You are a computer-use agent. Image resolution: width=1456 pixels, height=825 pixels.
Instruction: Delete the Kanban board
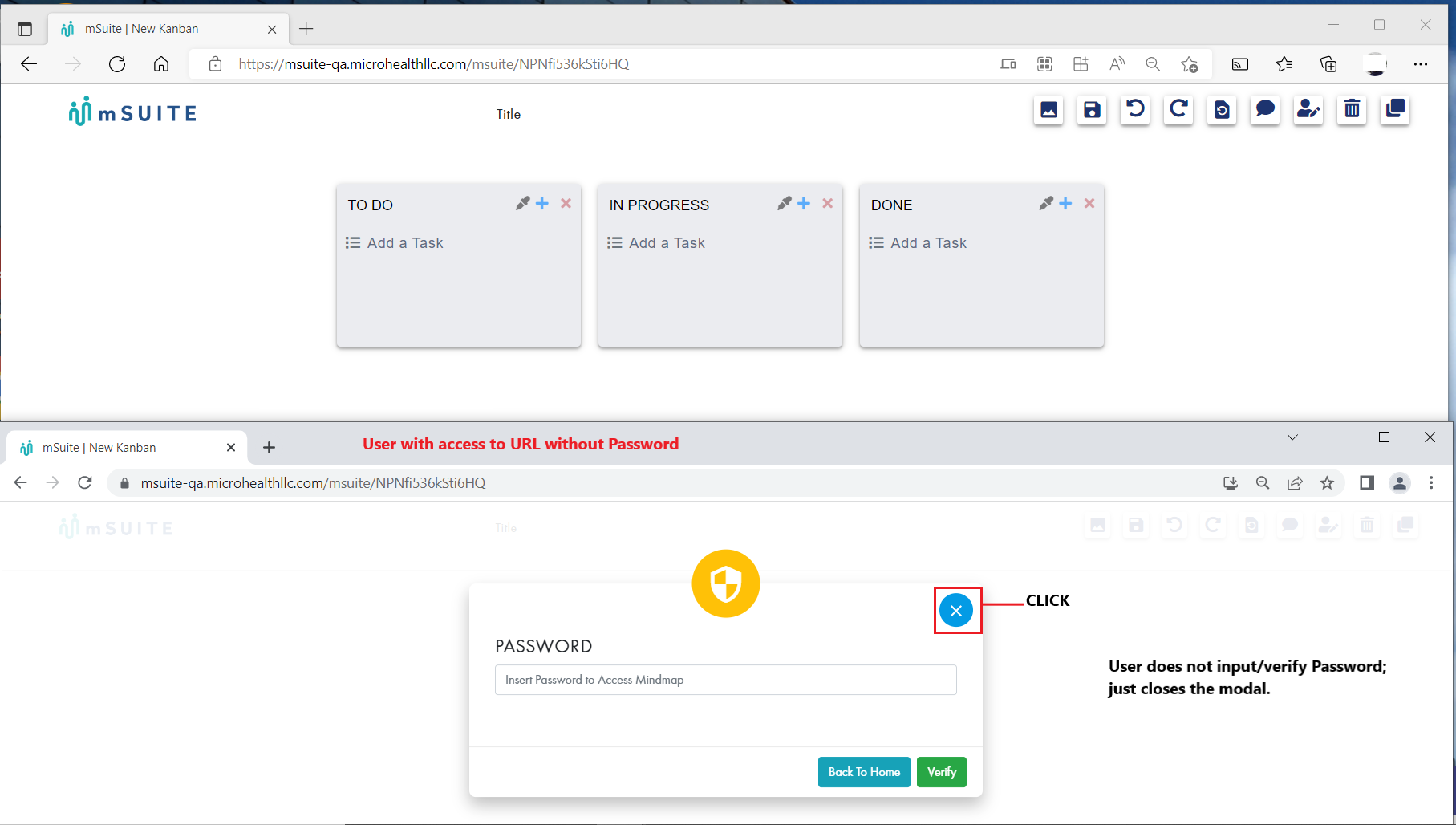pyautogui.click(x=1352, y=110)
